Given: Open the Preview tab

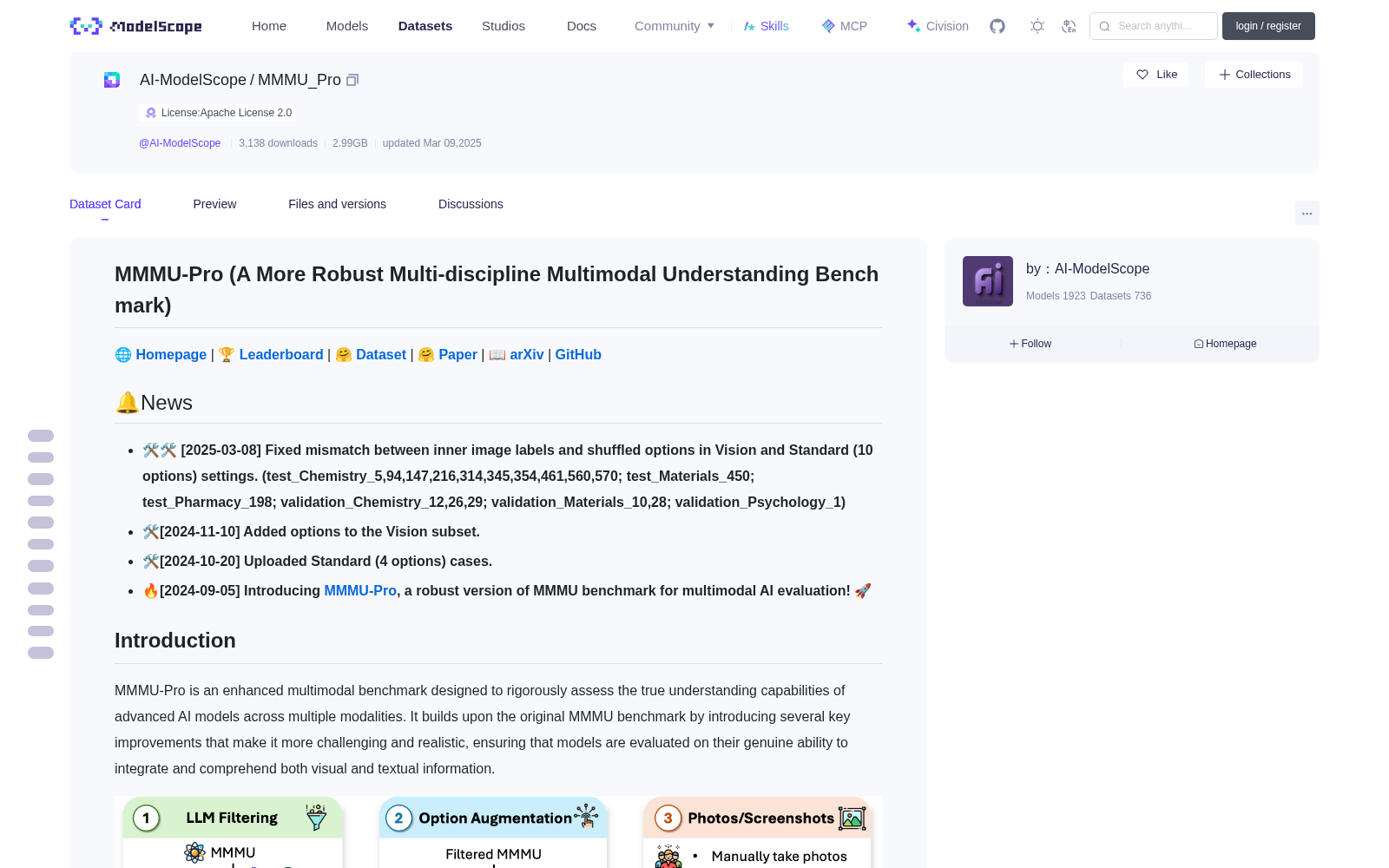Looking at the screenshot, I should [x=214, y=204].
